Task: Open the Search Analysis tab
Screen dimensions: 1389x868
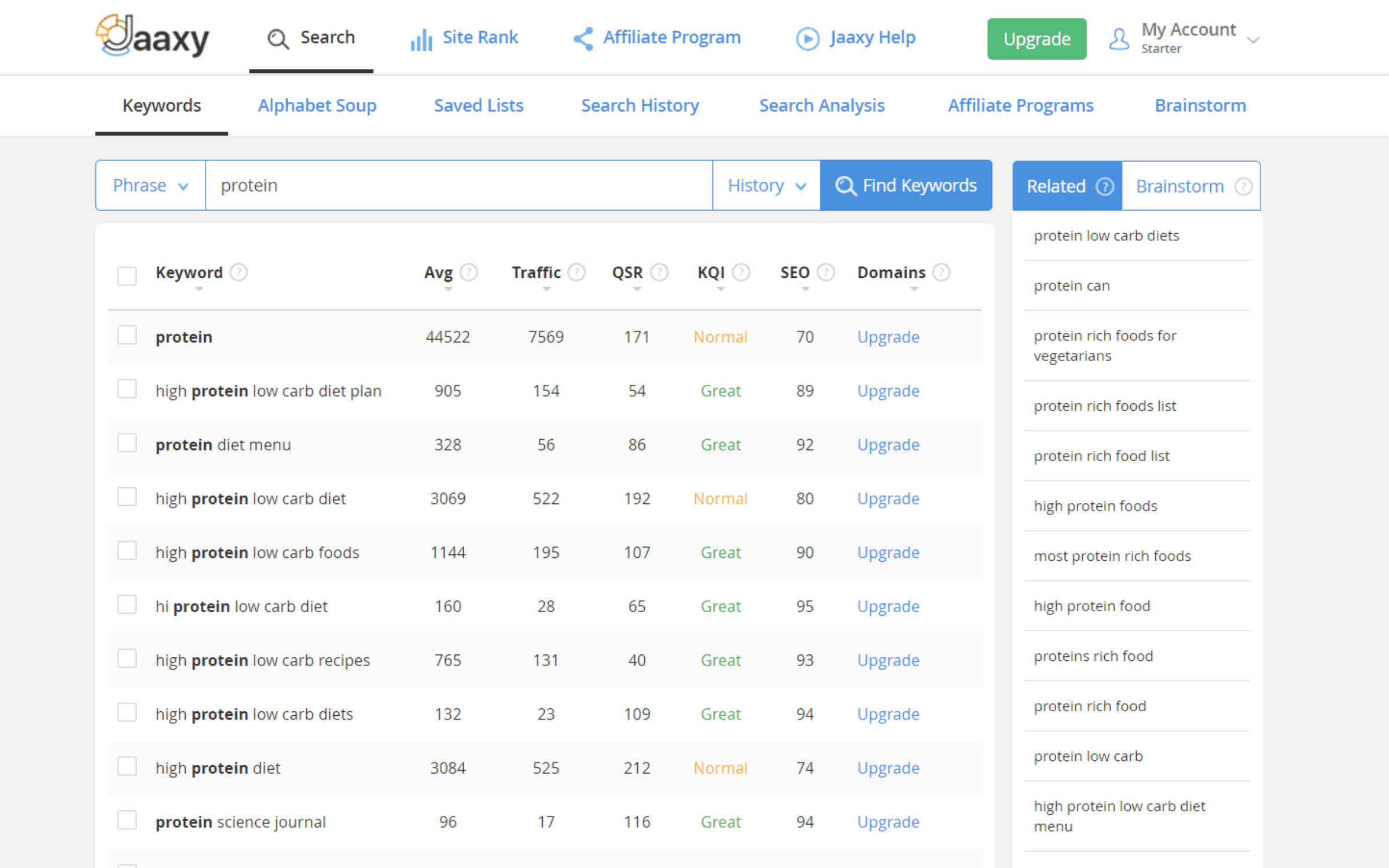Action: [822, 105]
